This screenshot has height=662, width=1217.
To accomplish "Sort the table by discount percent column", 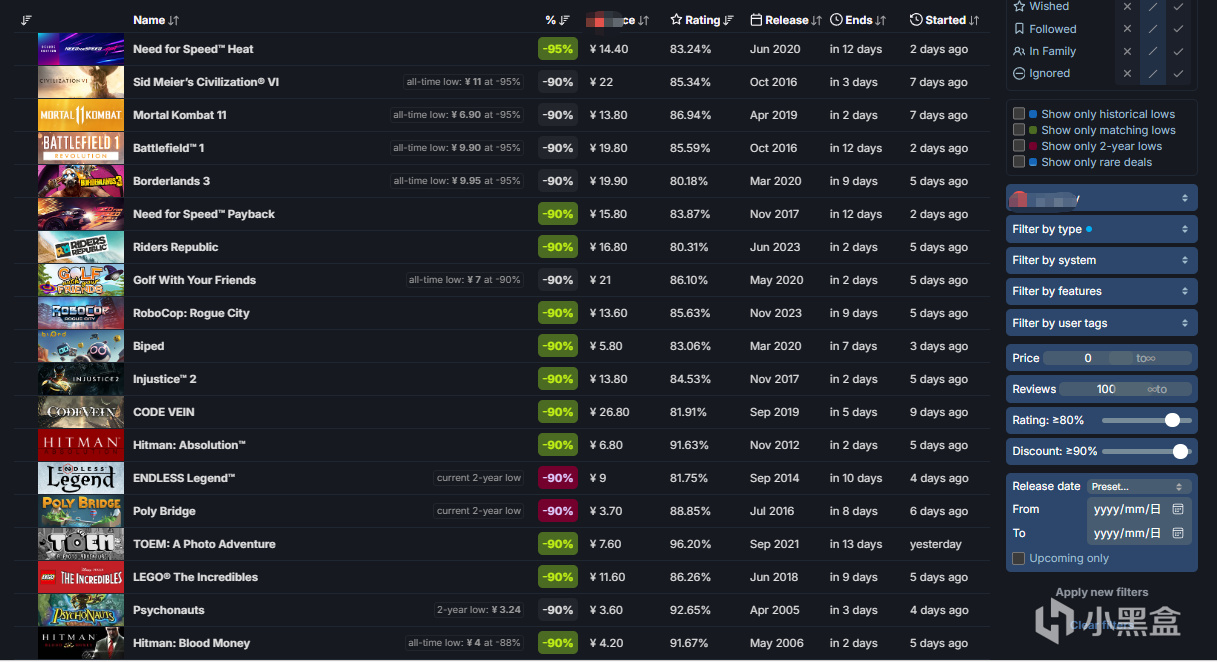I will tap(557, 20).
